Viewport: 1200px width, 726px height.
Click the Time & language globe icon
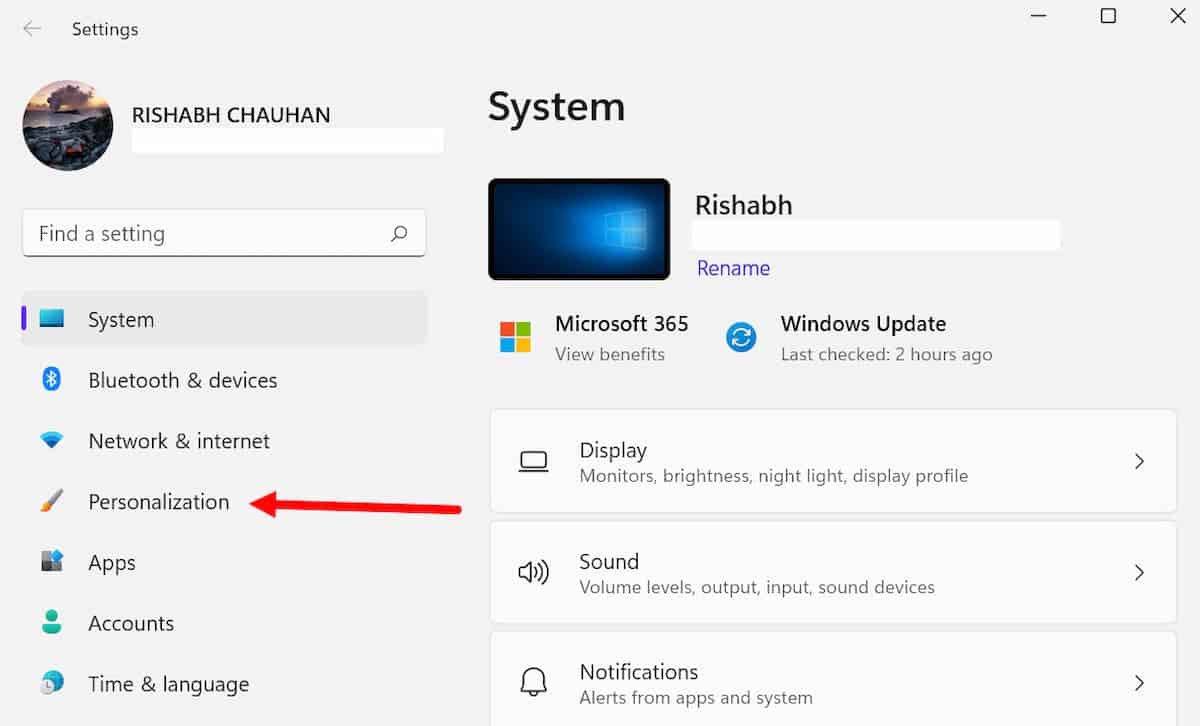click(51, 684)
